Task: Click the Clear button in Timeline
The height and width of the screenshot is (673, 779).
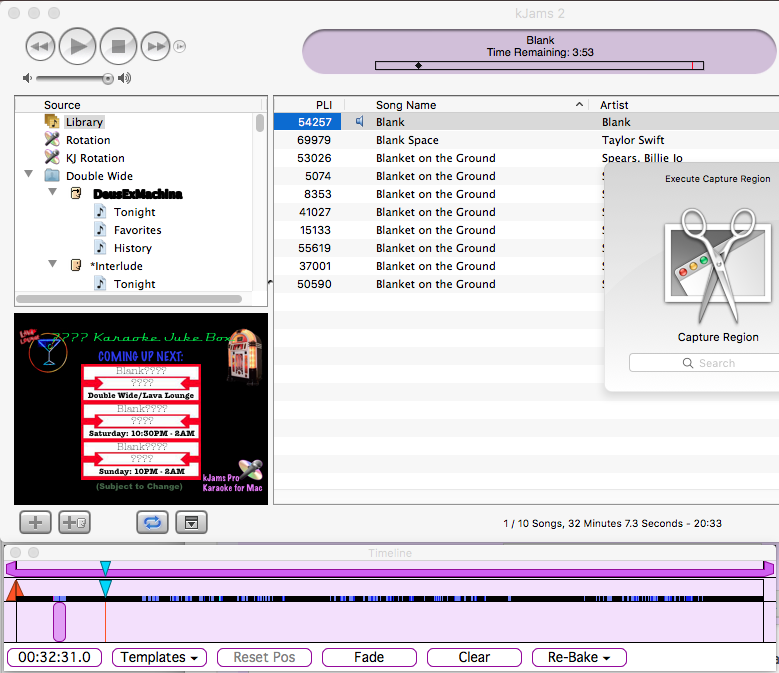Action: (x=474, y=657)
